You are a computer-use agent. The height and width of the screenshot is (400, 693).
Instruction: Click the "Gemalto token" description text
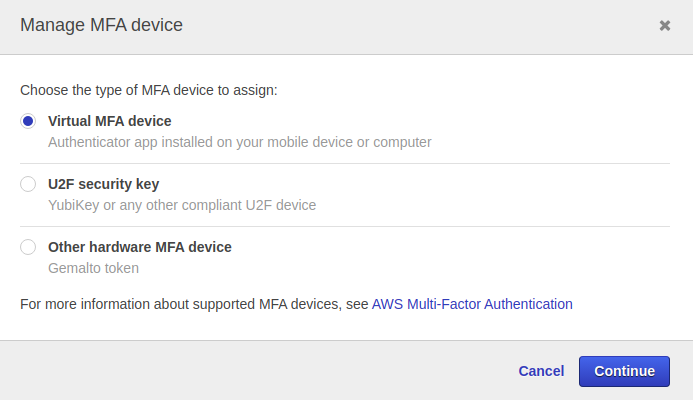pyautogui.click(x=93, y=268)
